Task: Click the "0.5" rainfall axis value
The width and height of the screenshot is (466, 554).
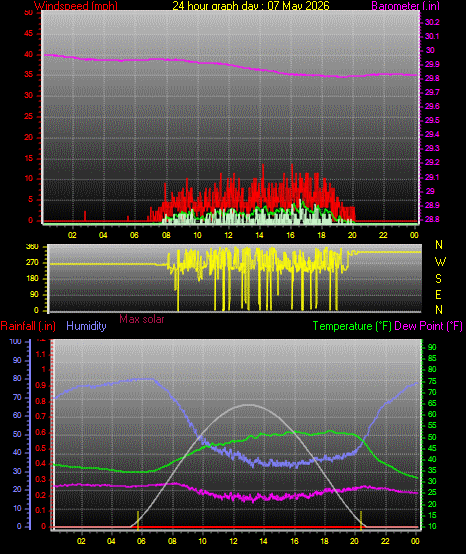Action: tap(41, 448)
